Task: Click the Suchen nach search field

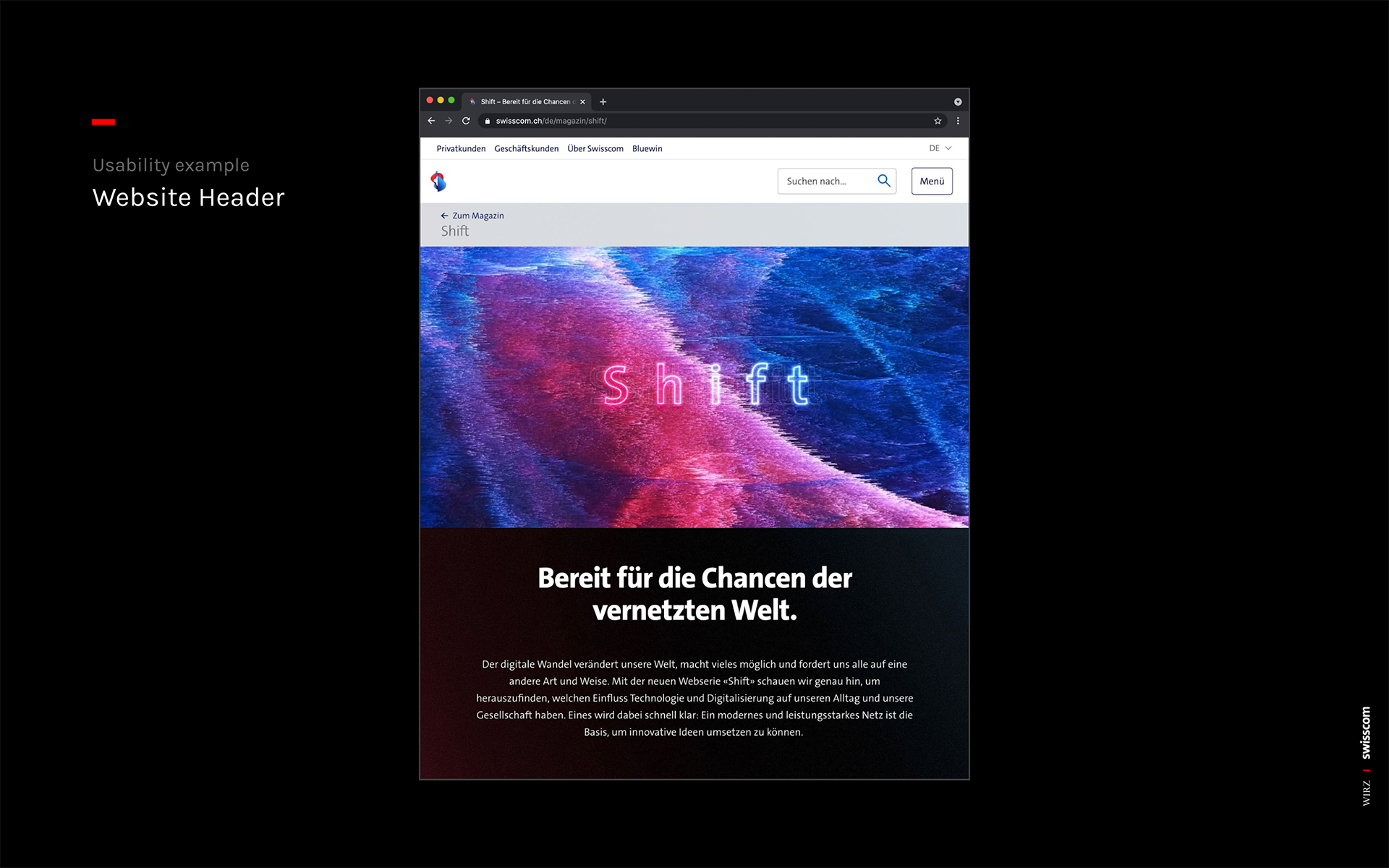Action: coord(837,181)
